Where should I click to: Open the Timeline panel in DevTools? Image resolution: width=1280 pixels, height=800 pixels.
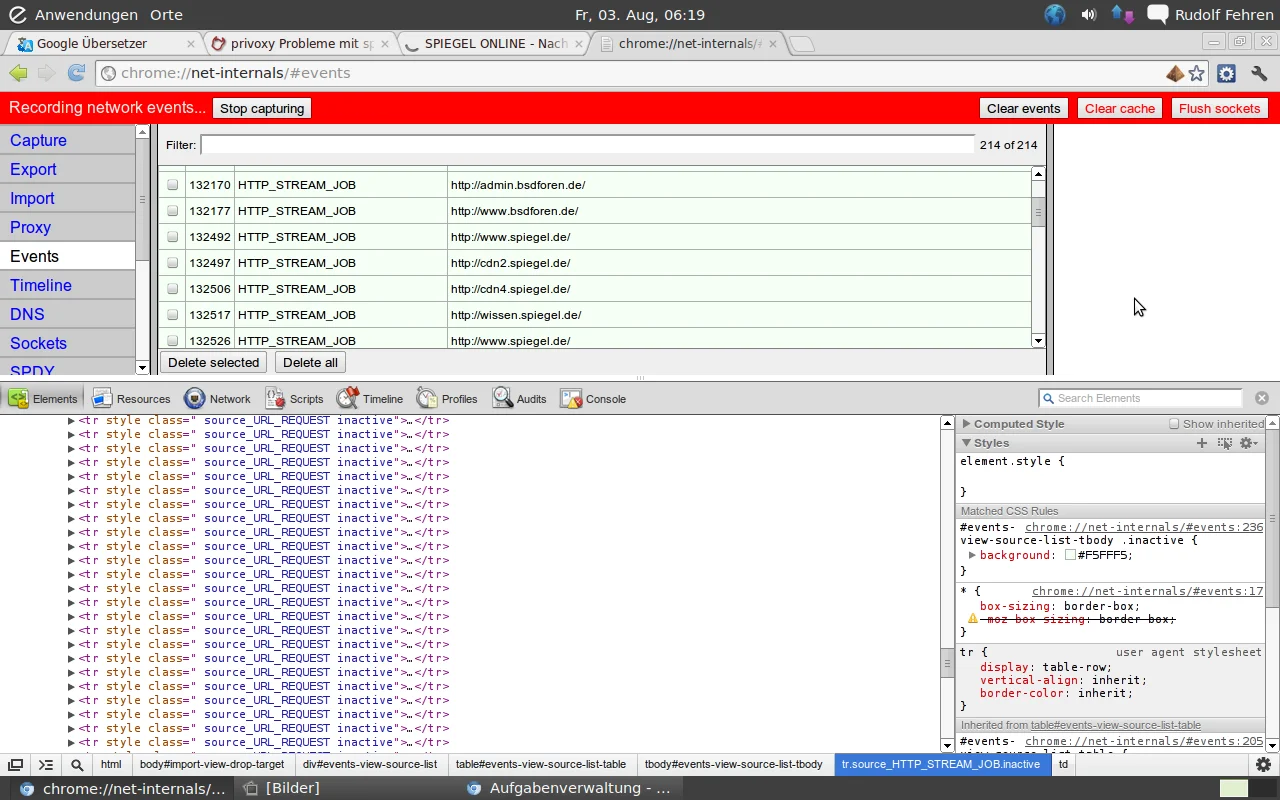click(x=370, y=399)
